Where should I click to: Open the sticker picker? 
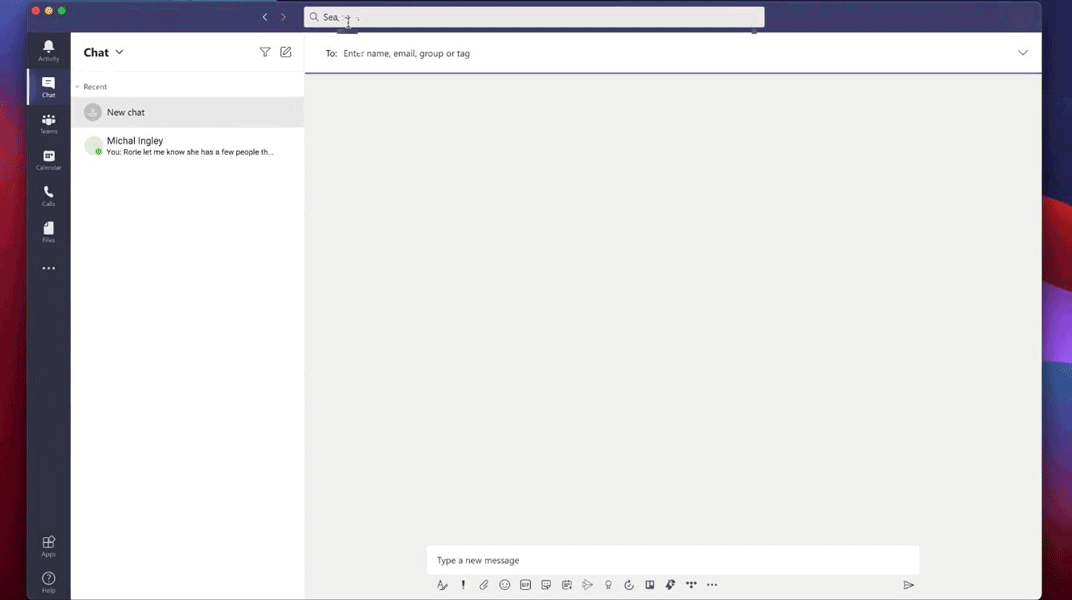point(546,585)
